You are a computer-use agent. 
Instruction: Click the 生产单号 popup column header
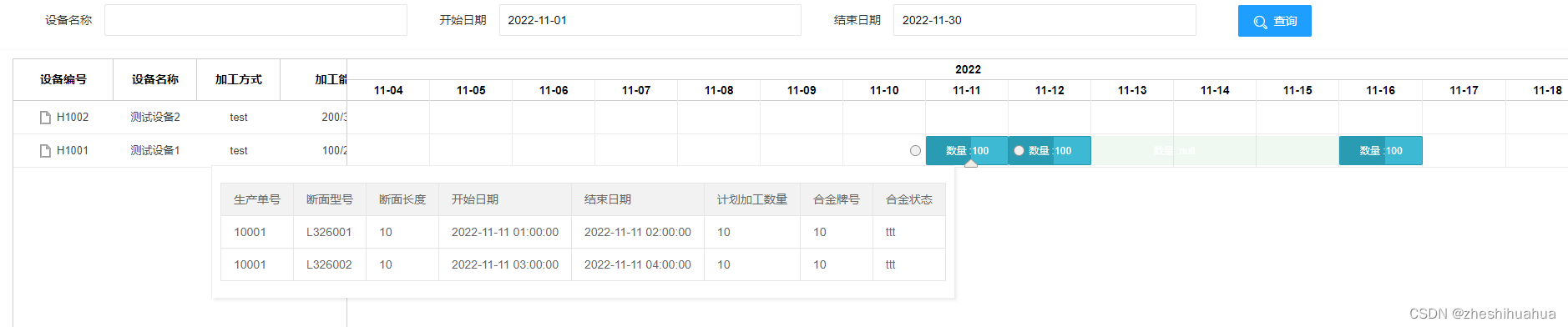257,200
